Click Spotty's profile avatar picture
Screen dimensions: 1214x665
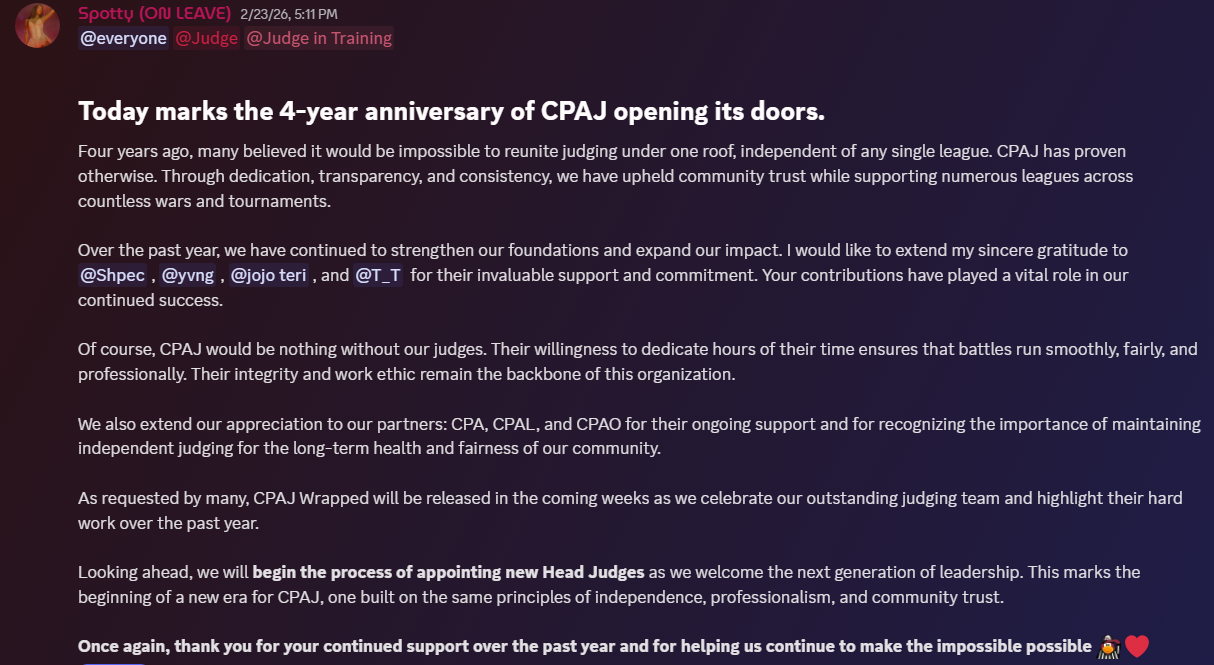38,25
